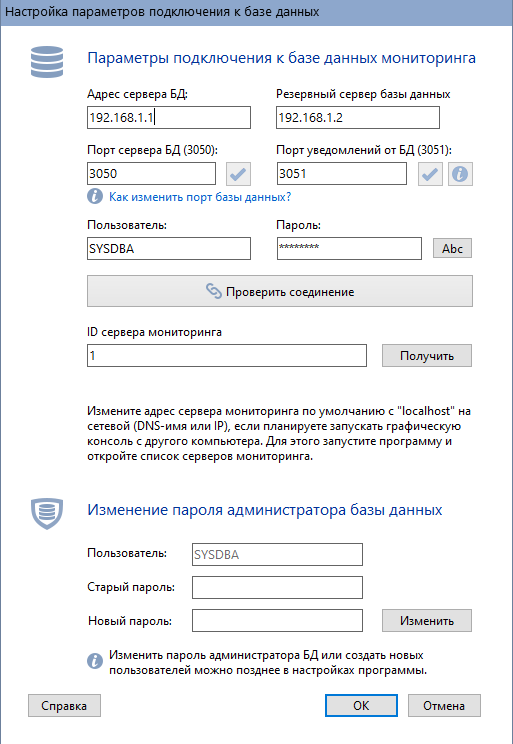Click the info icon near the admin password note
The width and height of the screenshot is (513, 744).
95,661
